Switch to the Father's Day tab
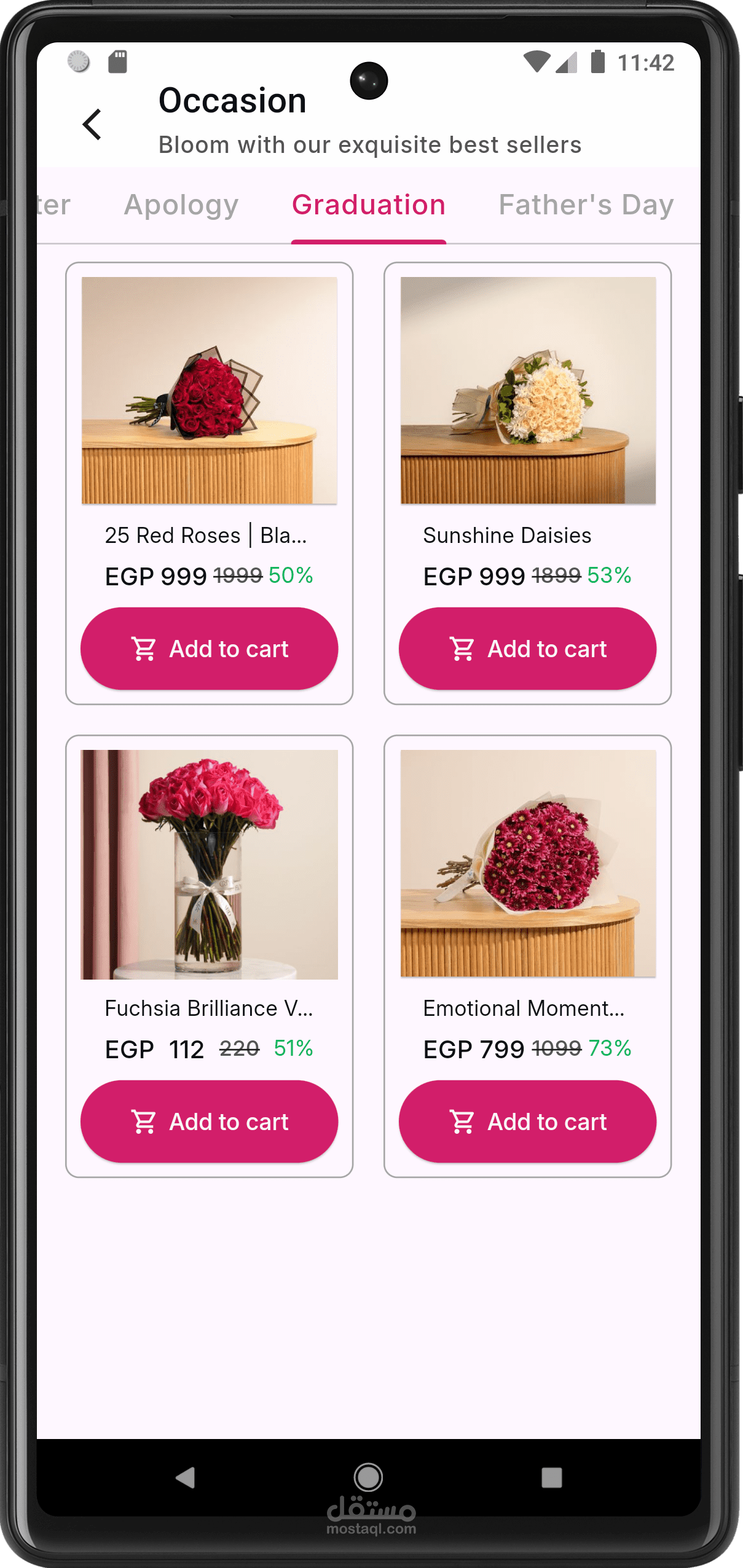Image resolution: width=743 pixels, height=1568 pixels. click(586, 205)
